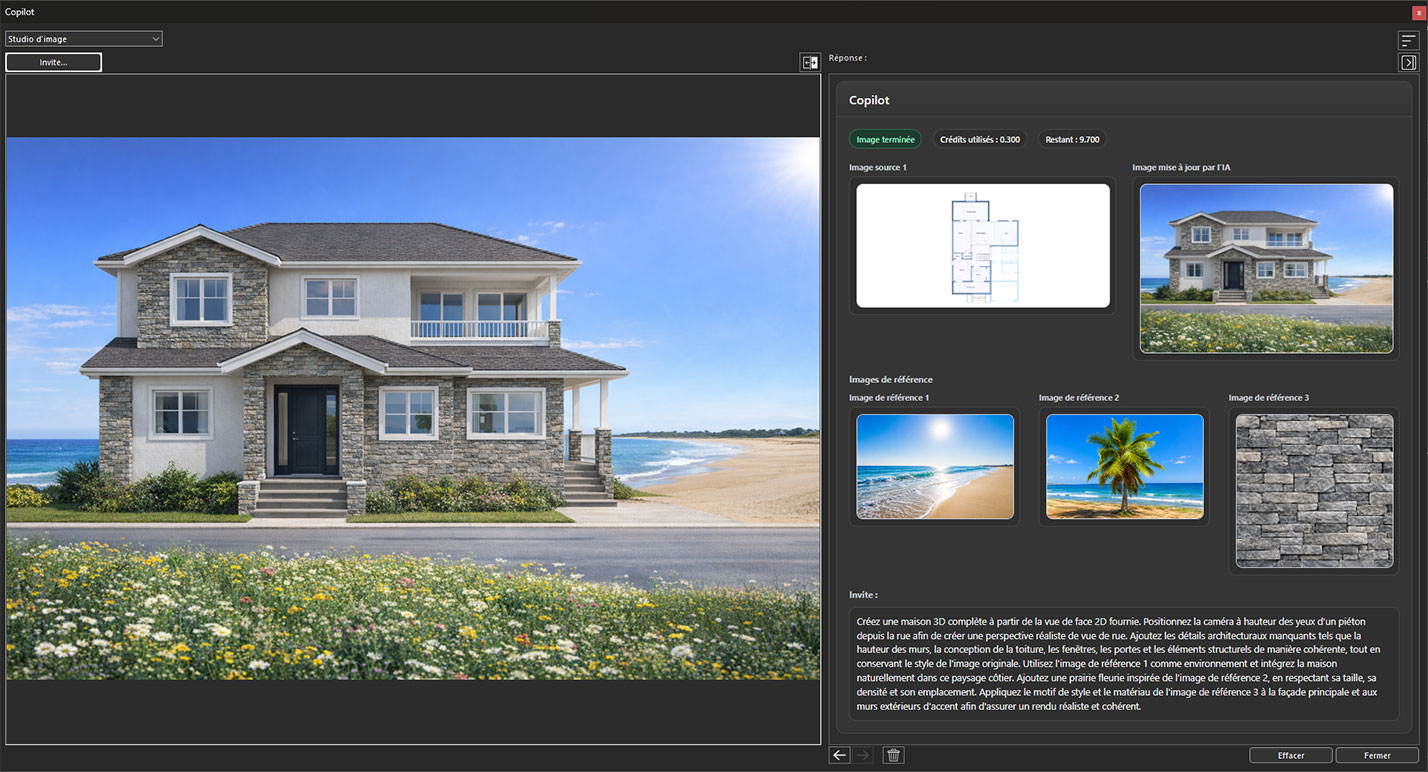Click the Effacer button
Screen dimensions: 1428x772
1291,755
